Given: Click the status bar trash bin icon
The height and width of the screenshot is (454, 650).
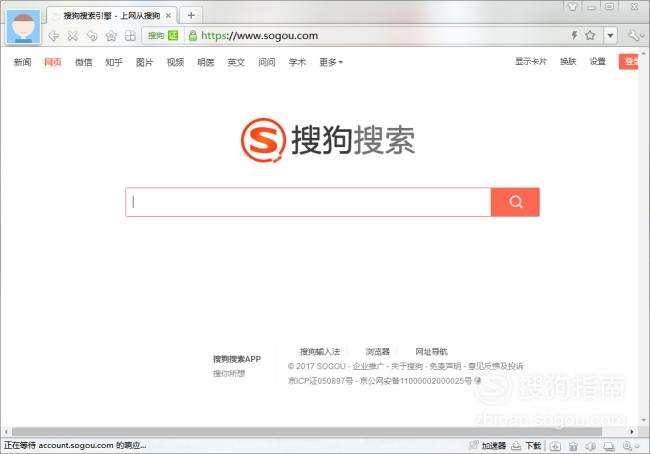Looking at the screenshot, I should 573,446.
